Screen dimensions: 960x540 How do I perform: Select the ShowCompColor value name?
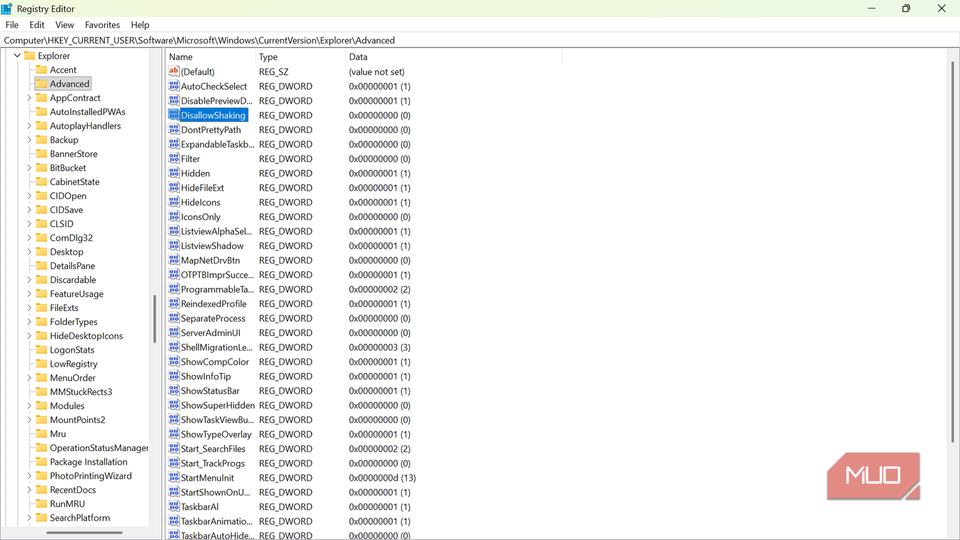coord(215,362)
